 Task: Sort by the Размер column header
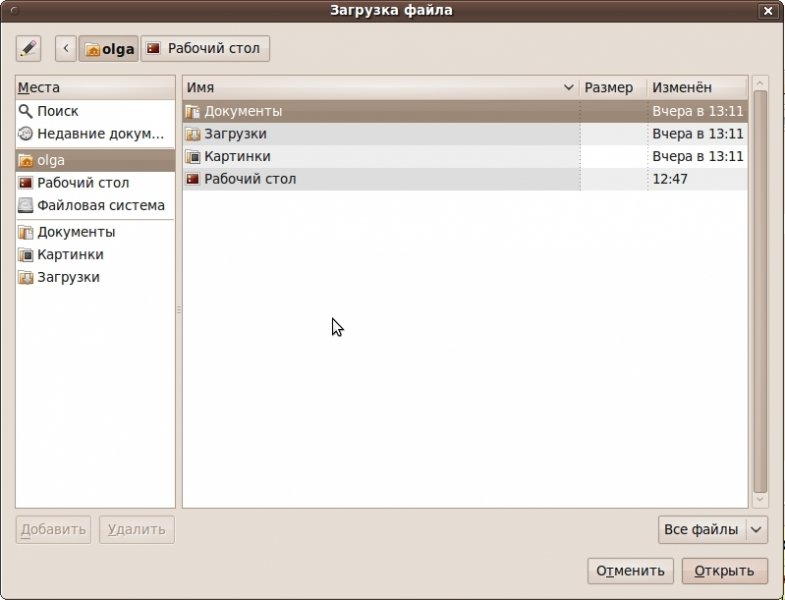pyautogui.click(x=613, y=88)
